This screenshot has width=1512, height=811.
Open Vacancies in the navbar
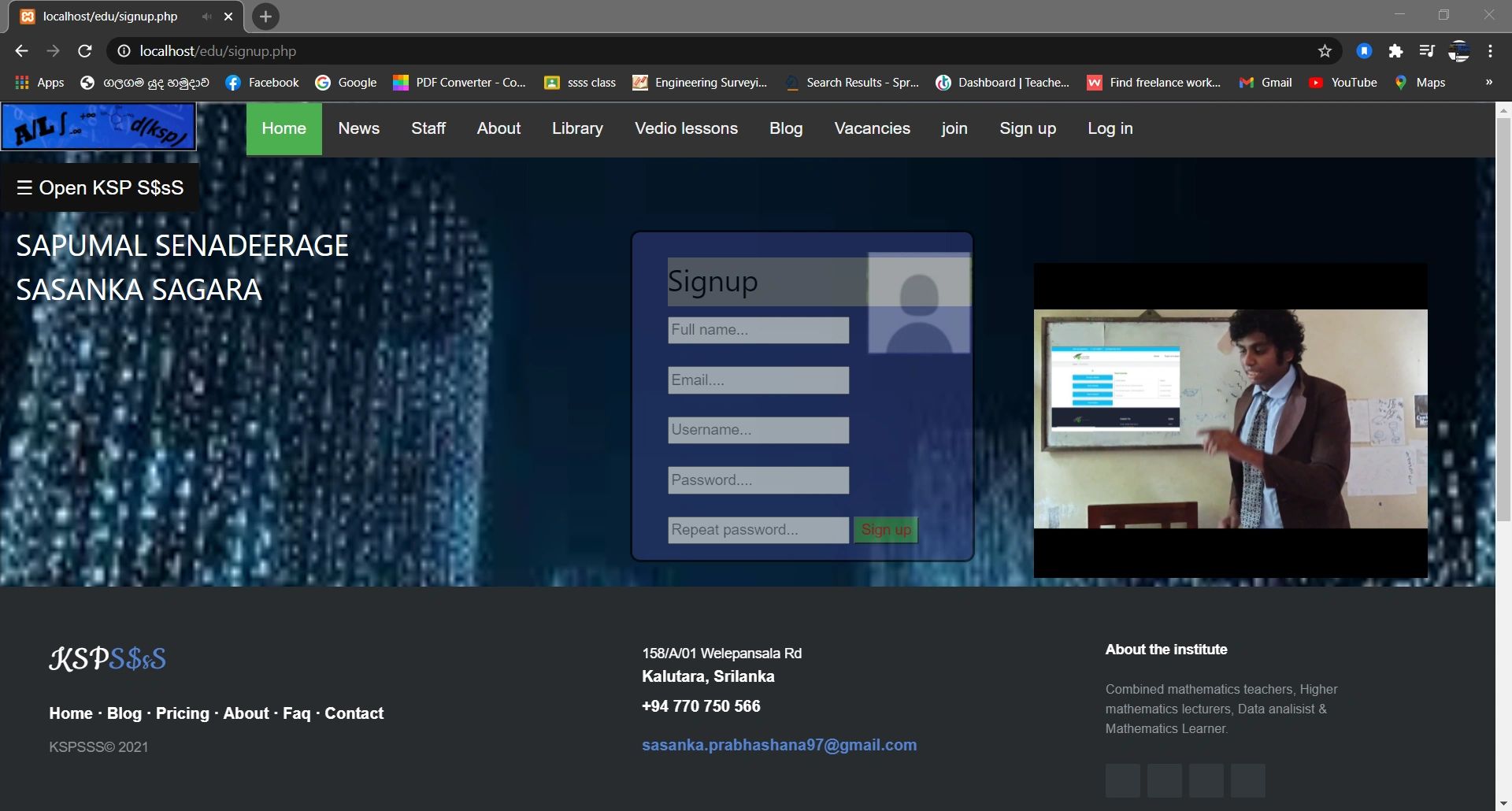click(873, 128)
